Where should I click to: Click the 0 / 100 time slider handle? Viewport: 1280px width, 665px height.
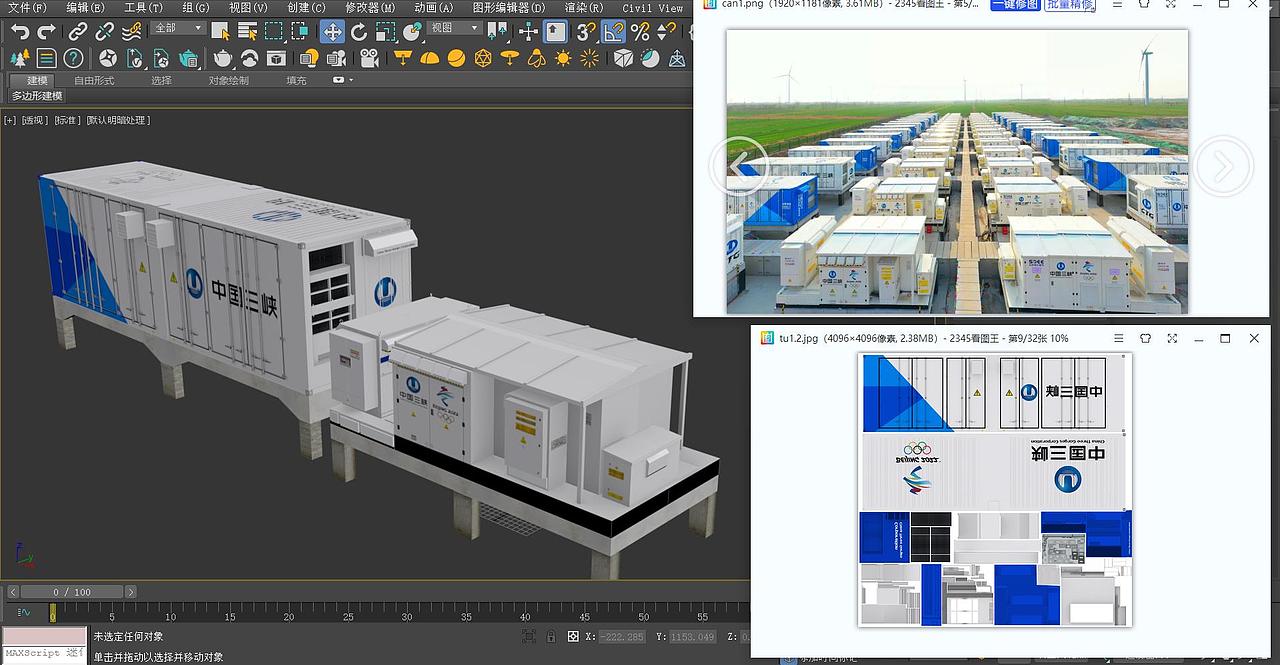[70, 592]
